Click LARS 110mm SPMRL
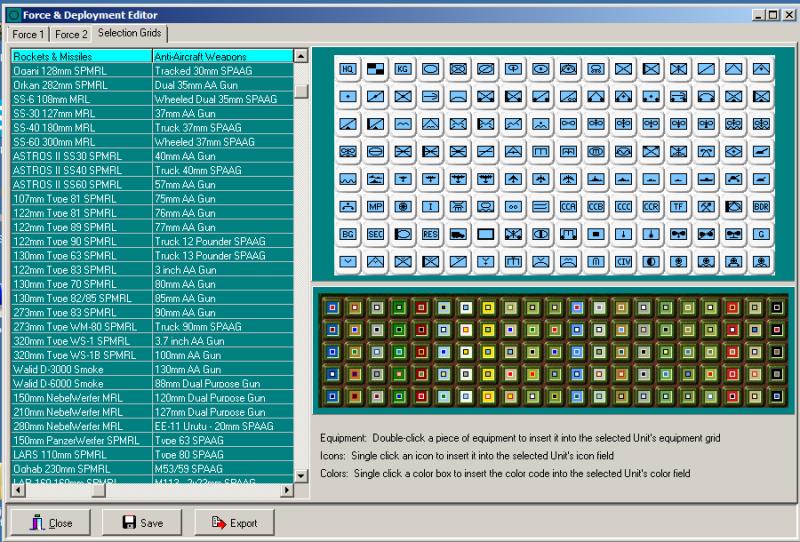Screen dimensions: 800x542 click(82, 454)
